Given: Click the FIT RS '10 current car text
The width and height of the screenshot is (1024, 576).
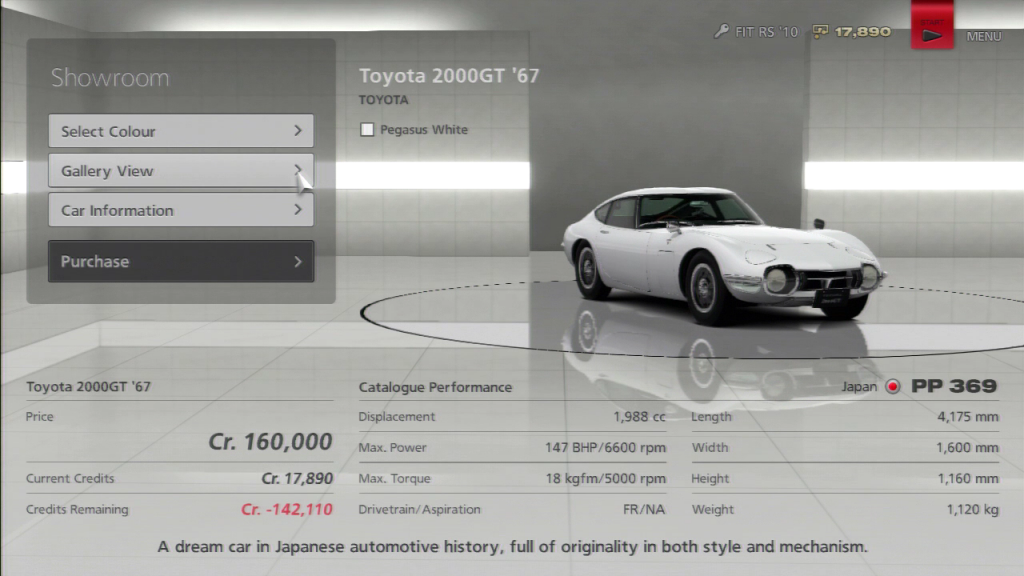Looking at the screenshot, I should pyautogui.click(x=766, y=32).
